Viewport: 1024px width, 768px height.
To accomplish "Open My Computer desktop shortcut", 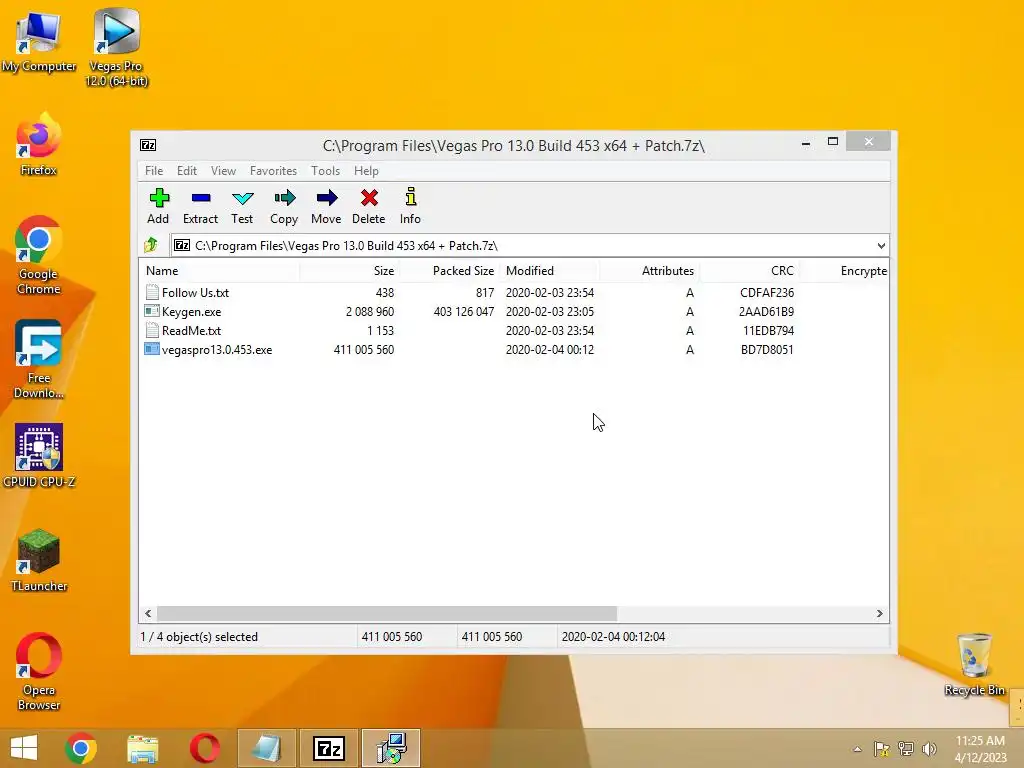I will 39,40.
